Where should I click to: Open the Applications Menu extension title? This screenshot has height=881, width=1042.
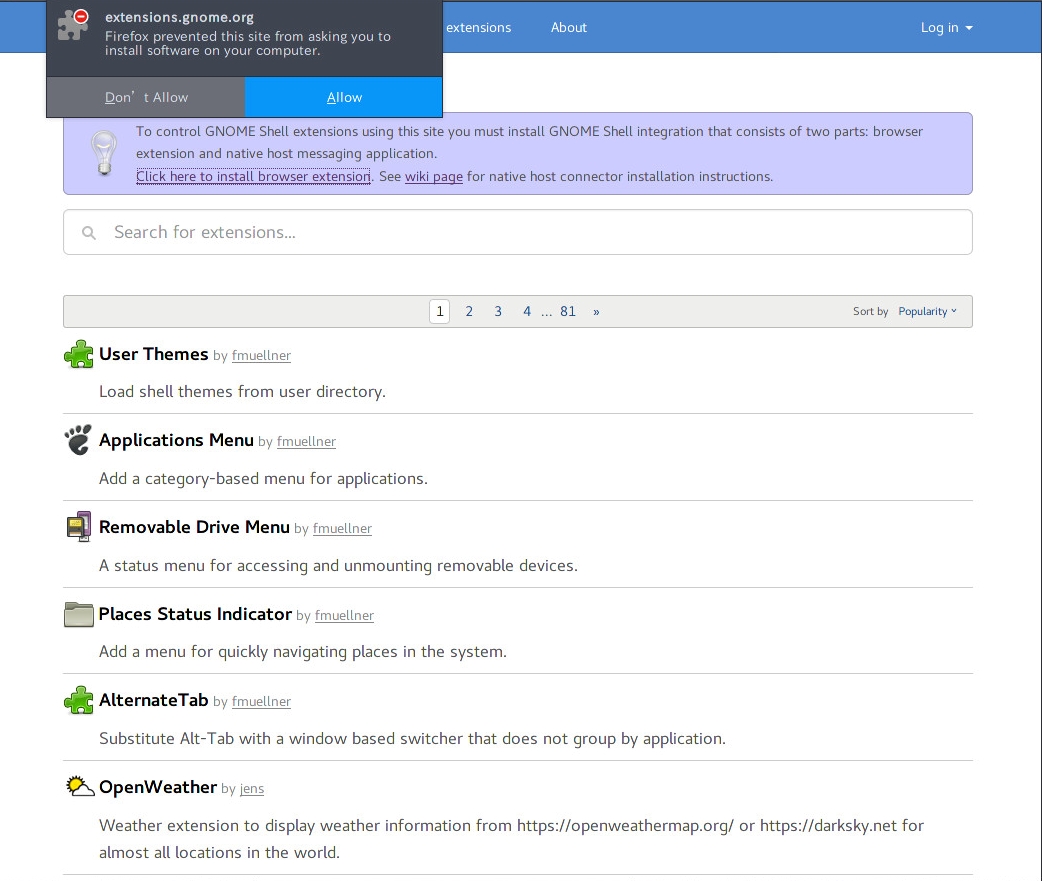click(x=176, y=440)
